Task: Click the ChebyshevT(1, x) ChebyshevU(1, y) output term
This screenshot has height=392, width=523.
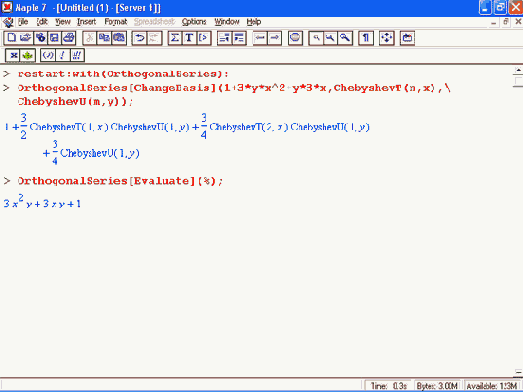Action: (x=109, y=127)
